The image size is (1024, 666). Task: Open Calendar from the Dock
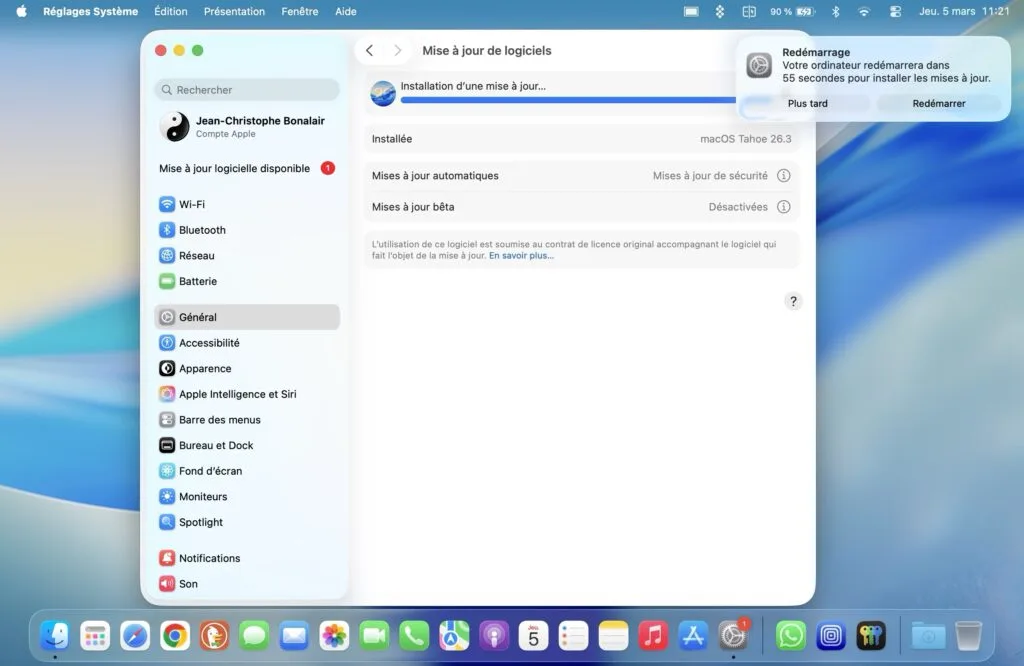click(534, 635)
